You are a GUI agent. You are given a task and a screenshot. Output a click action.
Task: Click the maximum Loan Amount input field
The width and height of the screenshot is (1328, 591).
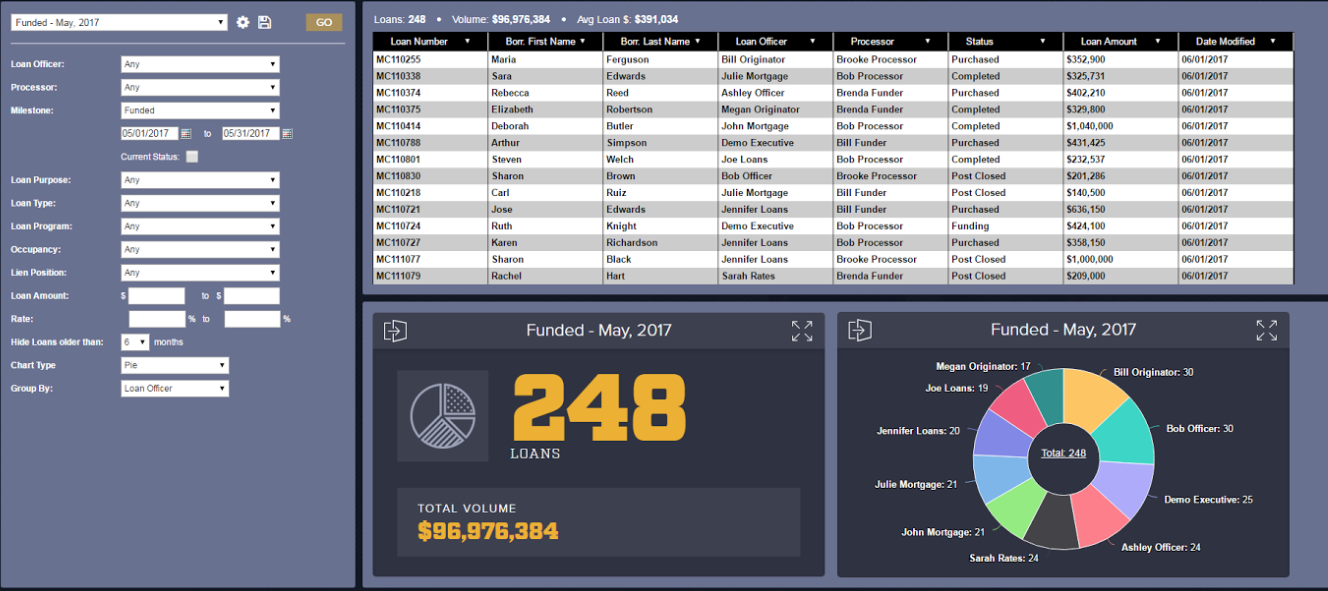click(252, 296)
